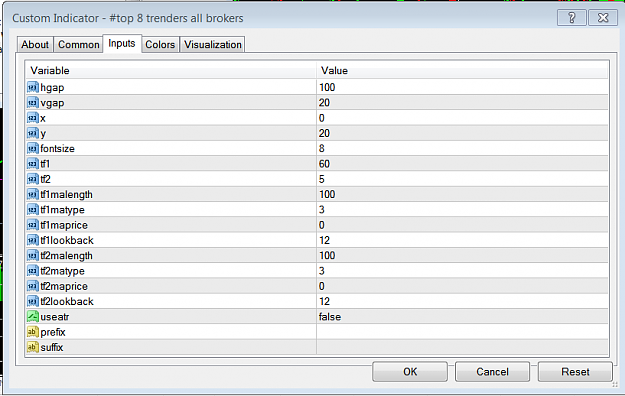Click the Reset button
Viewport: 625px width, 396px height.
point(575,372)
